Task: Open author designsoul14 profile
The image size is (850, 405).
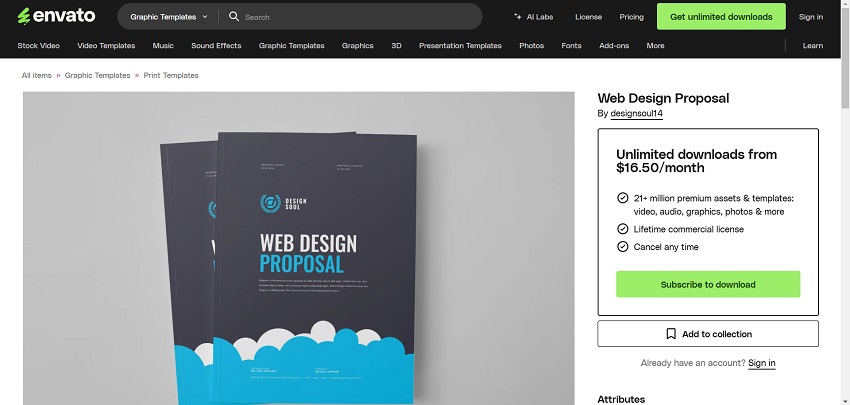Action: coord(636,113)
